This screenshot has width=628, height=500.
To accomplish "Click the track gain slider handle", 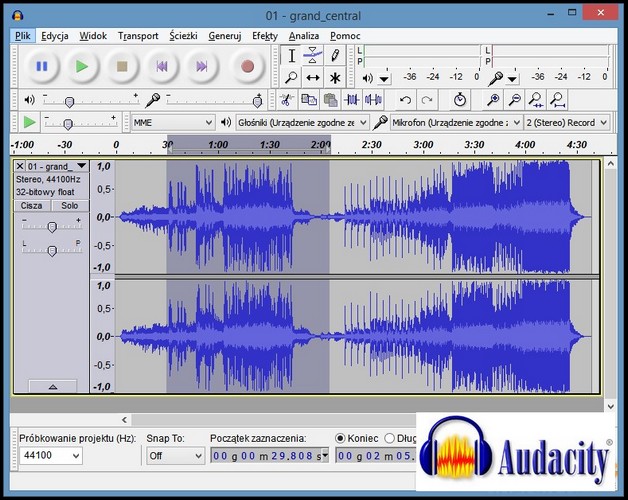I will click(52, 227).
